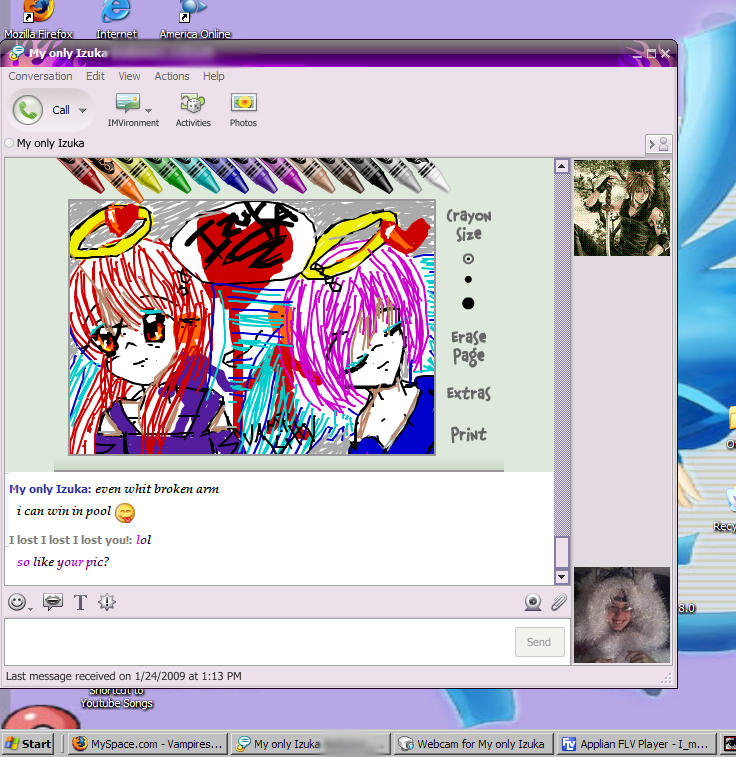Open the Activities dice icon
Screen dimensions: 736x757
(x=193, y=103)
